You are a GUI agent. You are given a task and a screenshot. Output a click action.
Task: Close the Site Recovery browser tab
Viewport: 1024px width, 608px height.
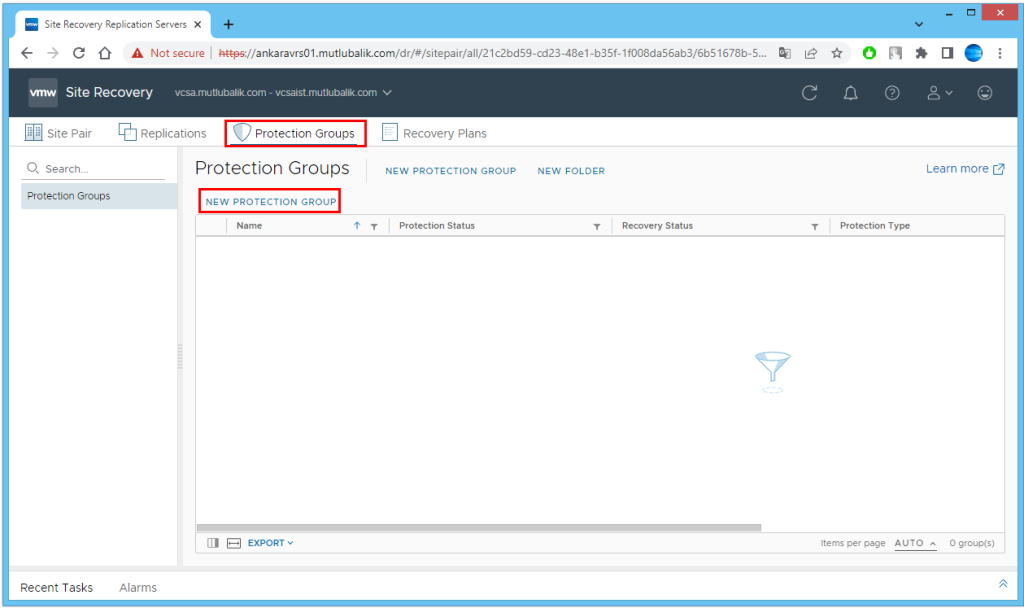(x=197, y=24)
